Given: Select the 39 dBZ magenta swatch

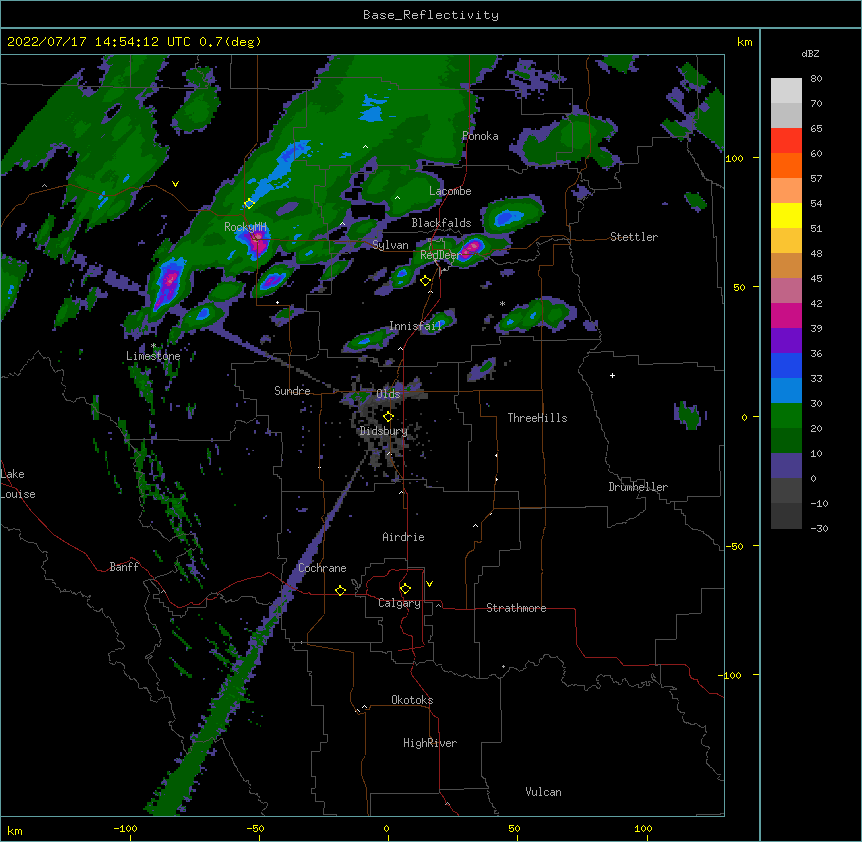Looking at the screenshot, I should click(786, 315).
